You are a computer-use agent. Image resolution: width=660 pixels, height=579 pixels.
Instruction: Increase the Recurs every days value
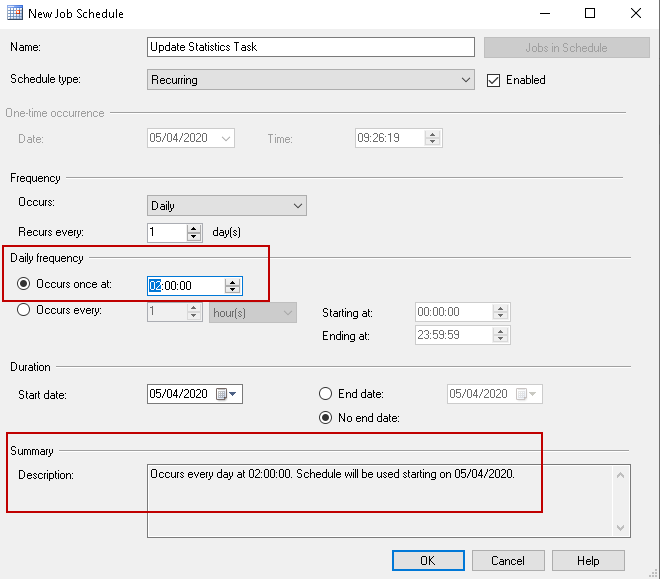(194, 228)
